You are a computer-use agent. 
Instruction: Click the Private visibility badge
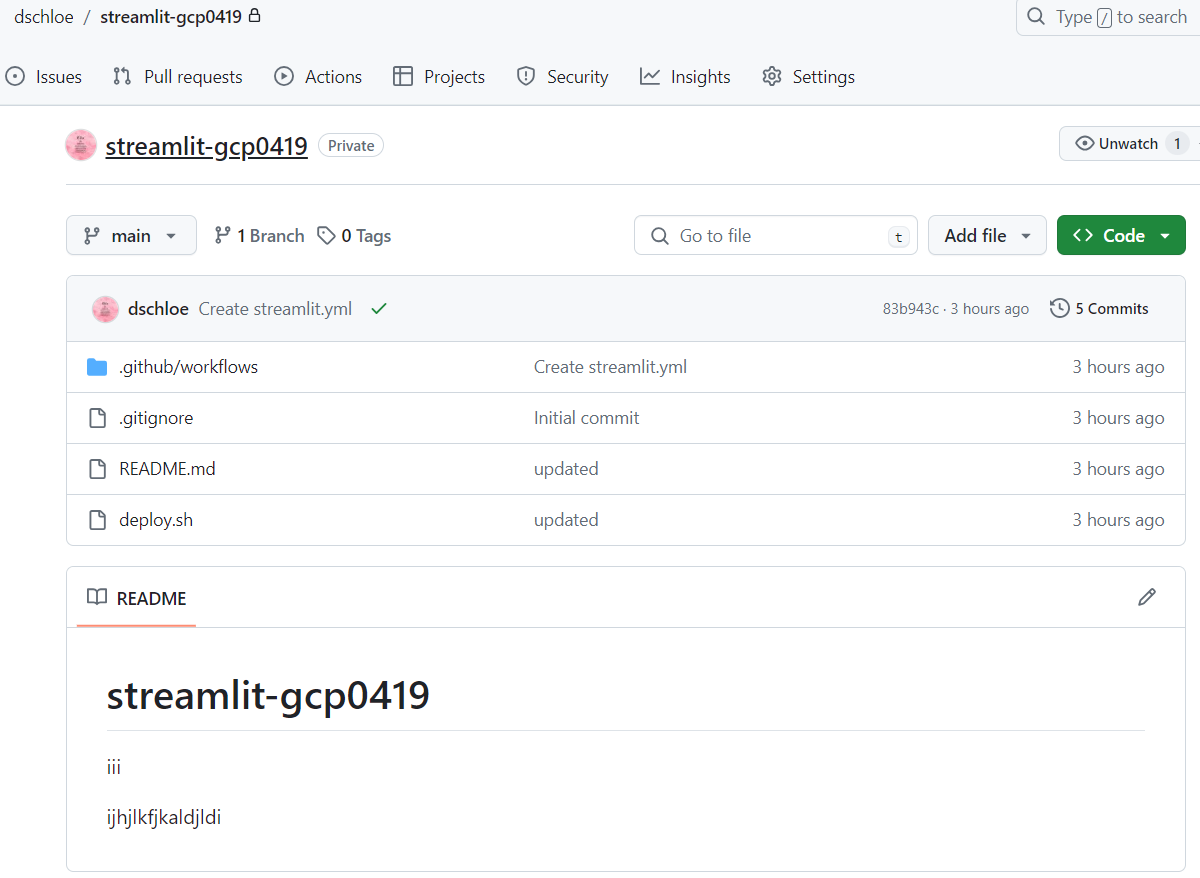(x=351, y=146)
